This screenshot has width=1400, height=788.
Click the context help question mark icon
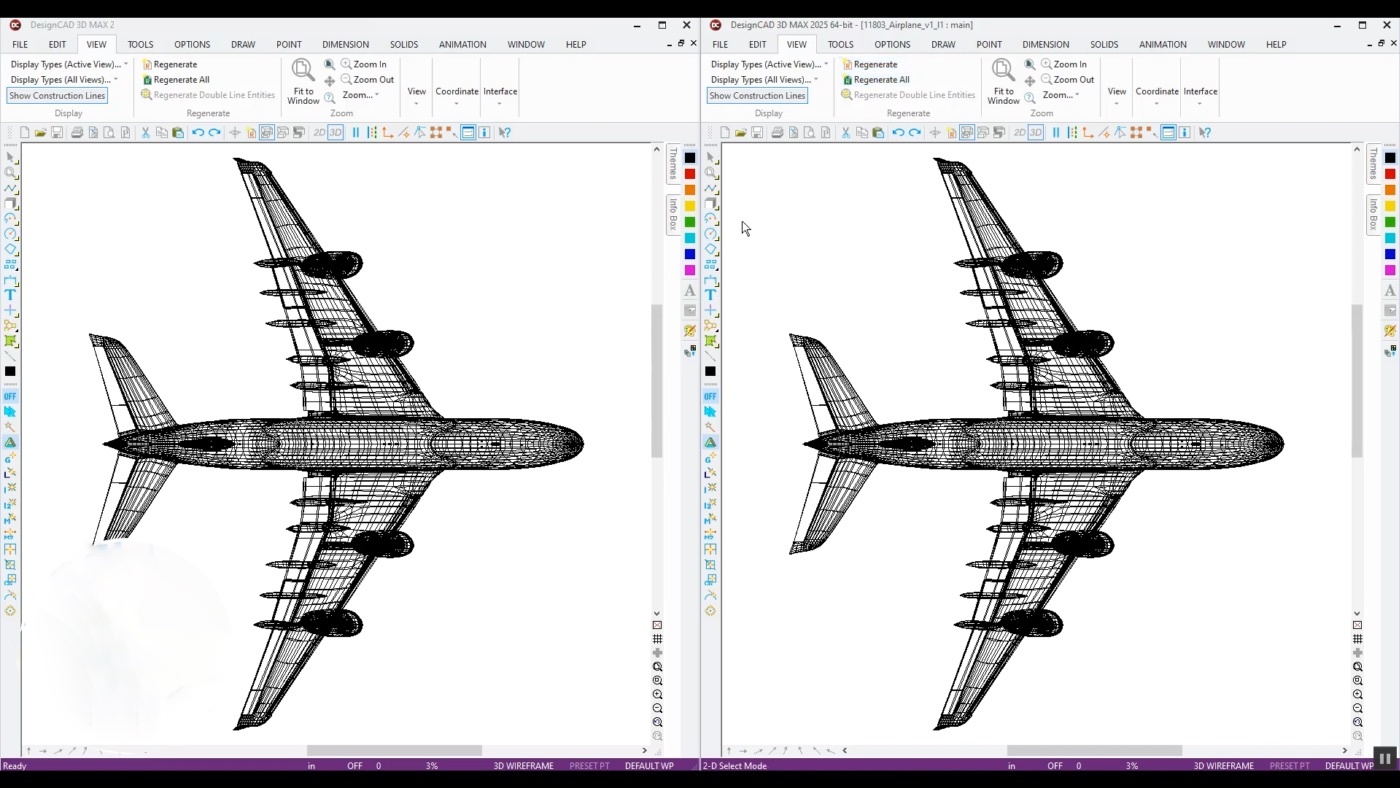[506, 131]
